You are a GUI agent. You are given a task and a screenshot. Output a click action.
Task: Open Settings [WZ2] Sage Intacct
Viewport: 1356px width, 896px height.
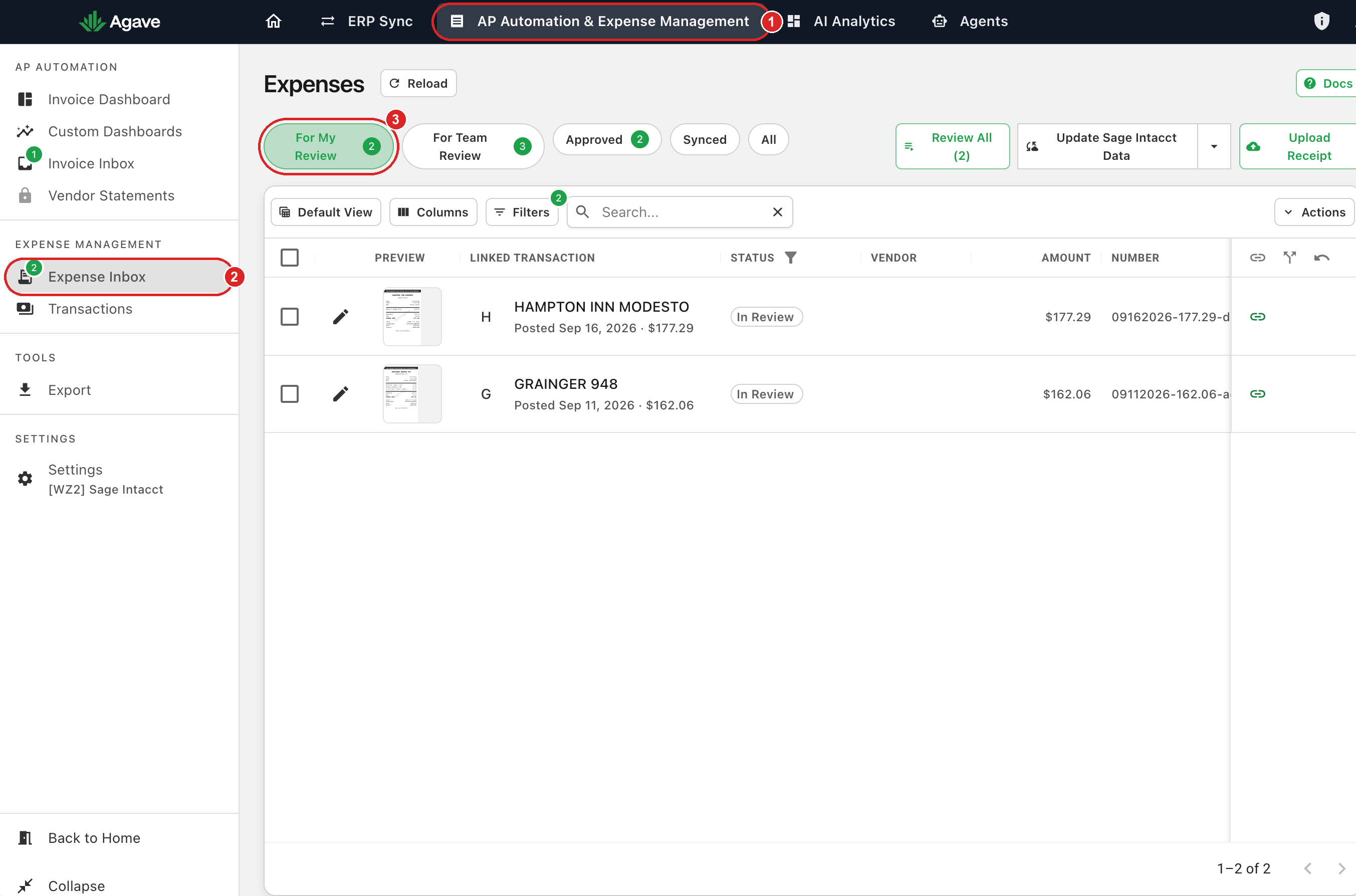click(x=119, y=479)
